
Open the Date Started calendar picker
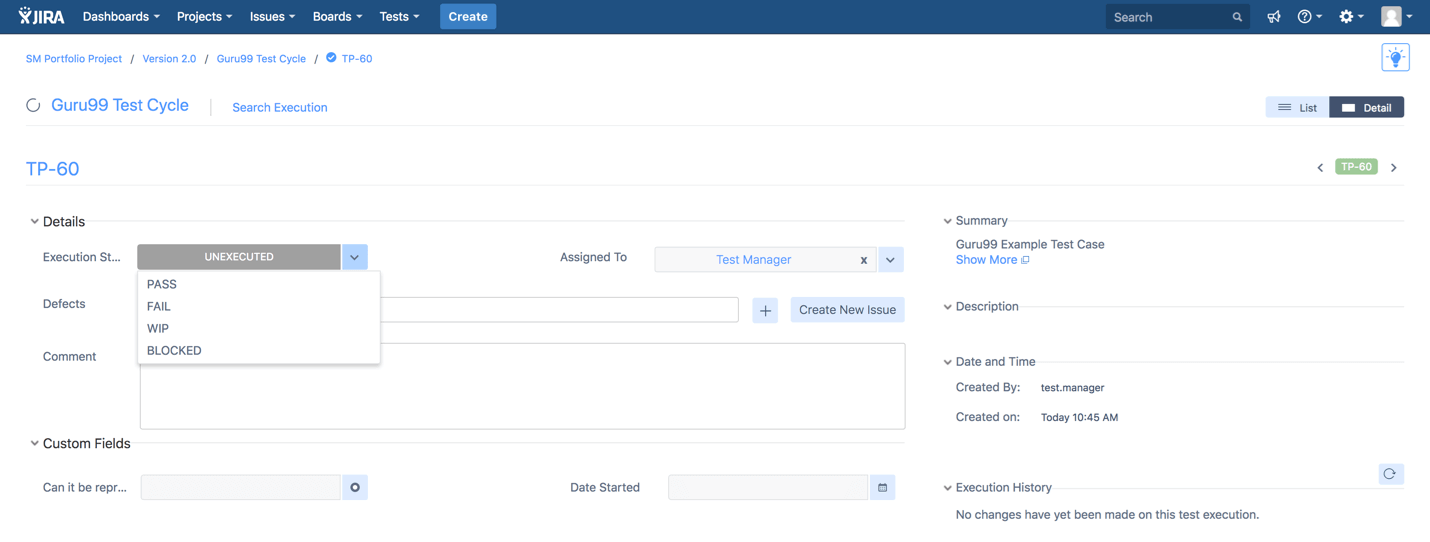pos(882,488)
